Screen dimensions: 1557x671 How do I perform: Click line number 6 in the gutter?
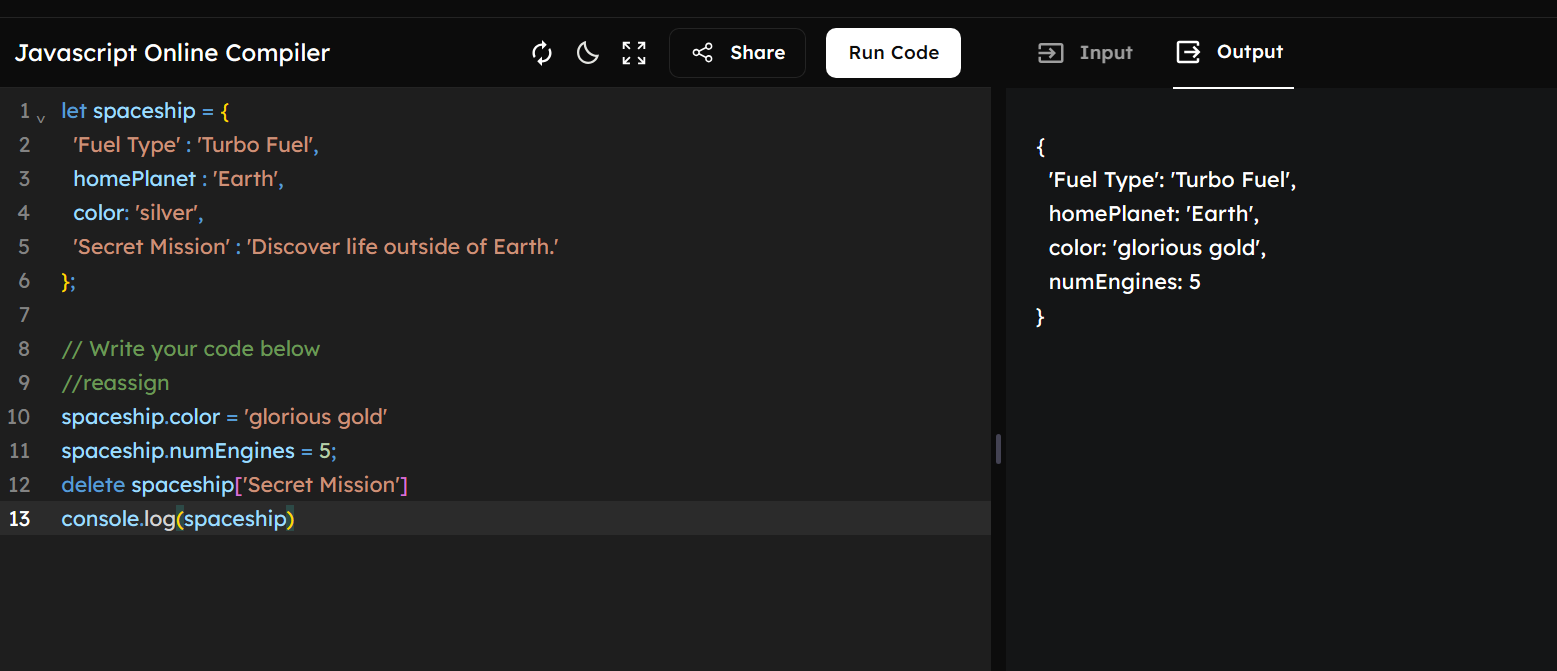[24, 281]
